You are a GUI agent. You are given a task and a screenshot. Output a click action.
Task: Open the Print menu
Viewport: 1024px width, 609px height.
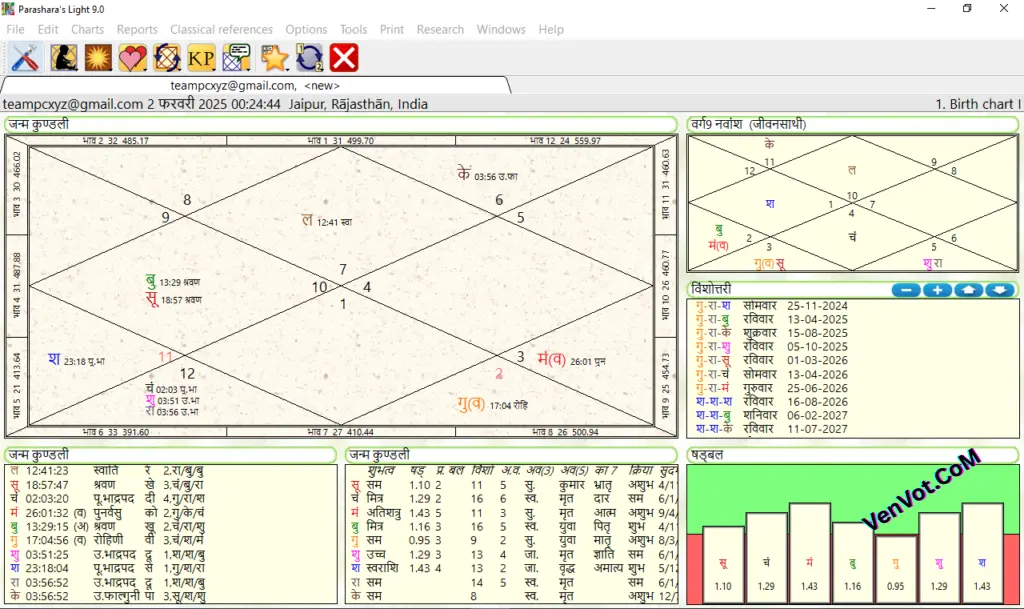pyautogui.click(x=392, y=29)
